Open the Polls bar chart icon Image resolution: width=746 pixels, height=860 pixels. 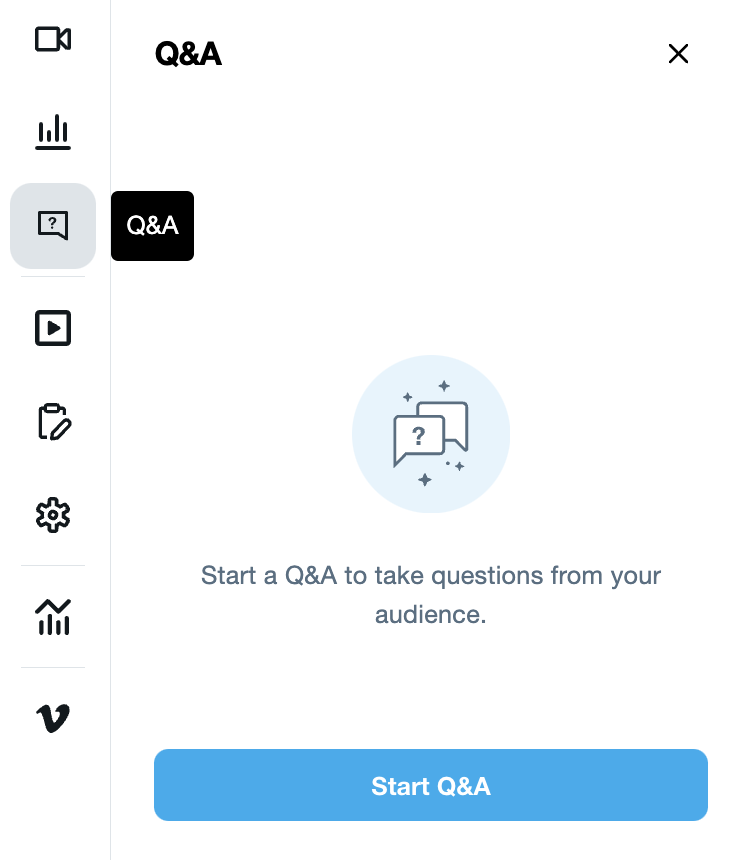click(53, 131)
